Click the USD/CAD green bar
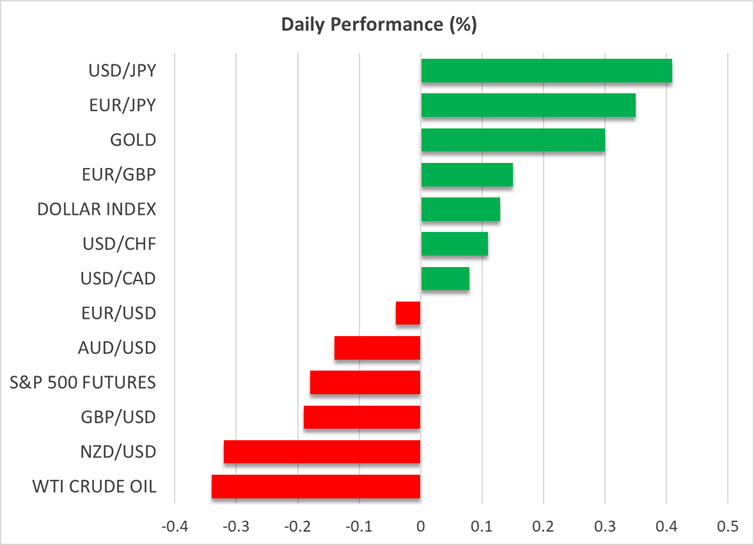The height and width of the screenshot is (545, 754). pyautogui.click(x=445, y=279)
